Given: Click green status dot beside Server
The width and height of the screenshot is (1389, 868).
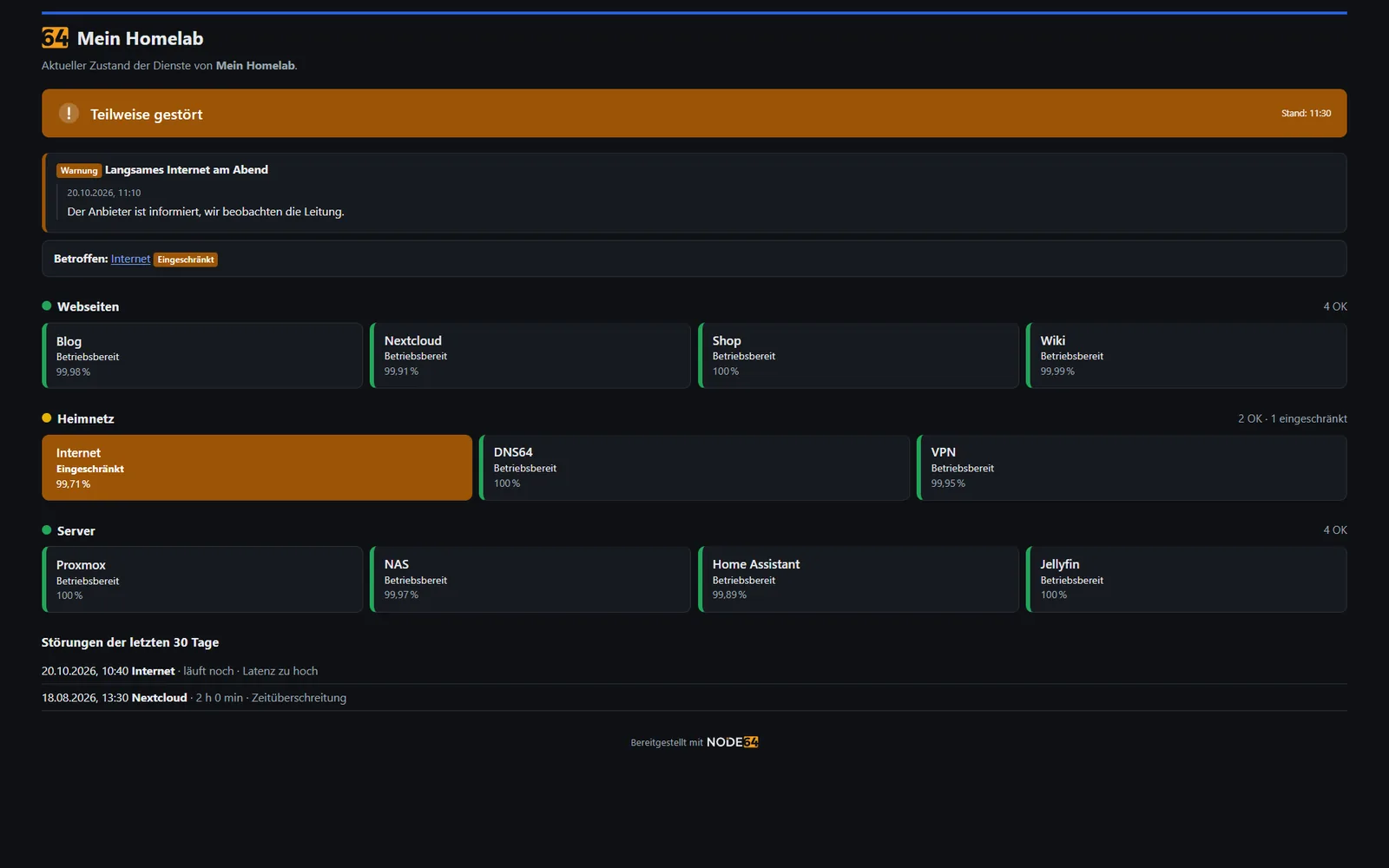Looking at the screenshot, I should point(47,529).
